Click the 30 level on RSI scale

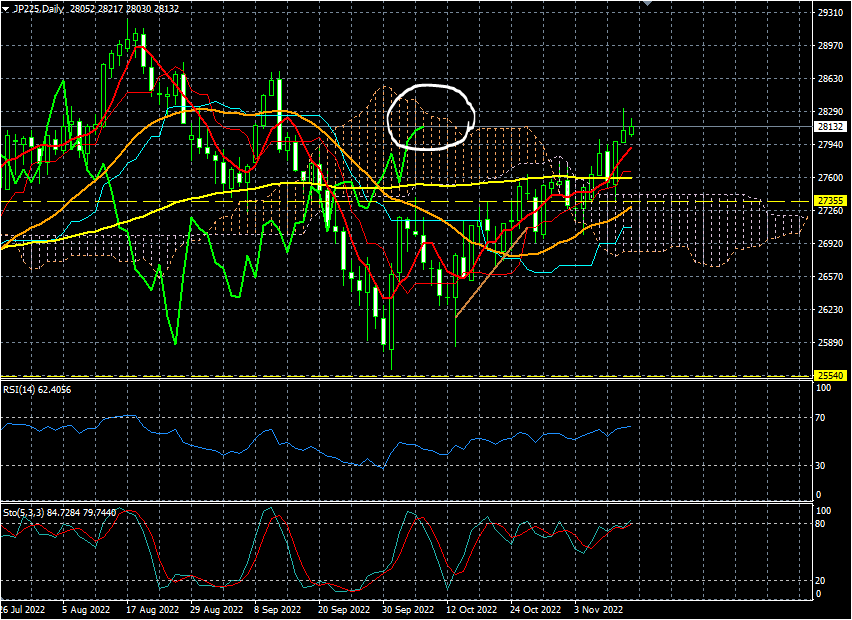(x=820, y=466)
